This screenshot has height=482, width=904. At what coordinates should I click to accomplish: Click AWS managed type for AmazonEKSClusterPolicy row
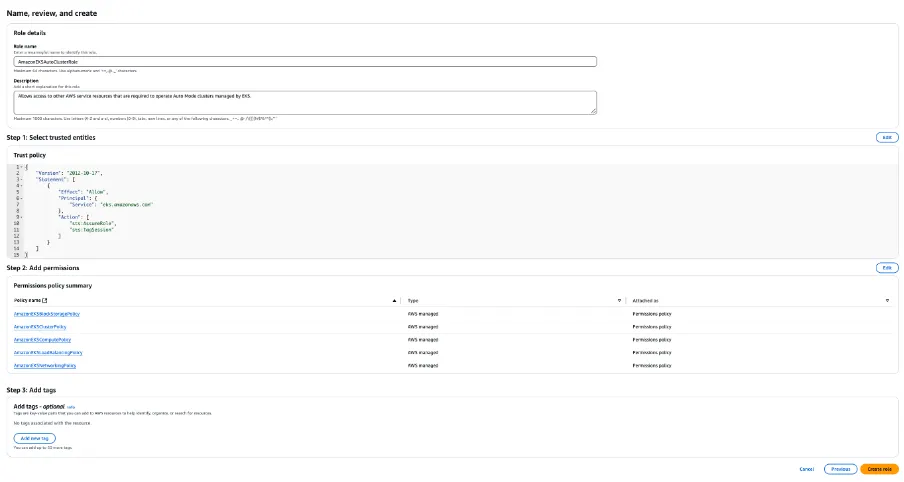coord(423,327)
